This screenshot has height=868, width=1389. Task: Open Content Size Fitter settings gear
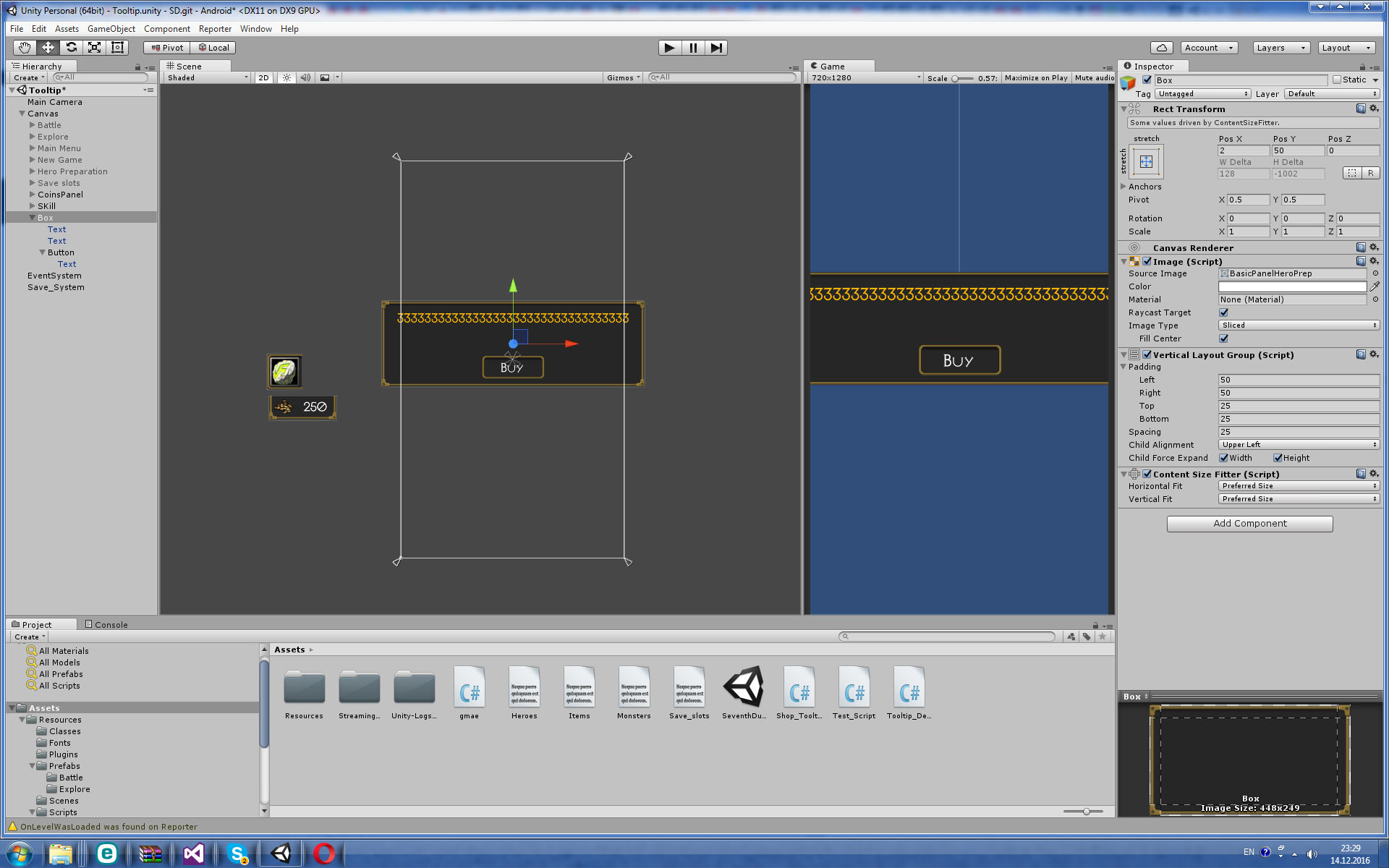pos(1374,474)
